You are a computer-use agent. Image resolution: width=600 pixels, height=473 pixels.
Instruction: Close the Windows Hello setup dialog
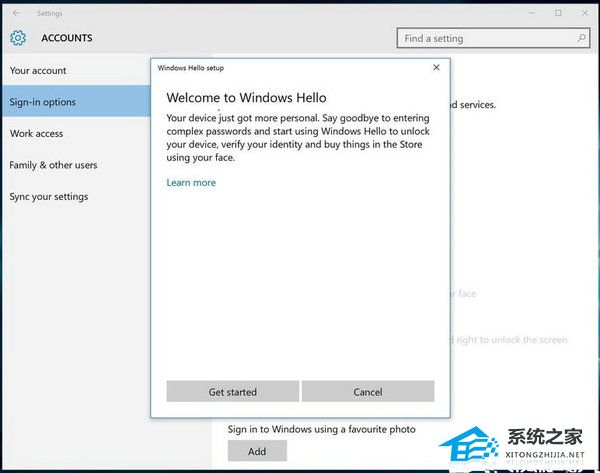(x=436, y=67)
